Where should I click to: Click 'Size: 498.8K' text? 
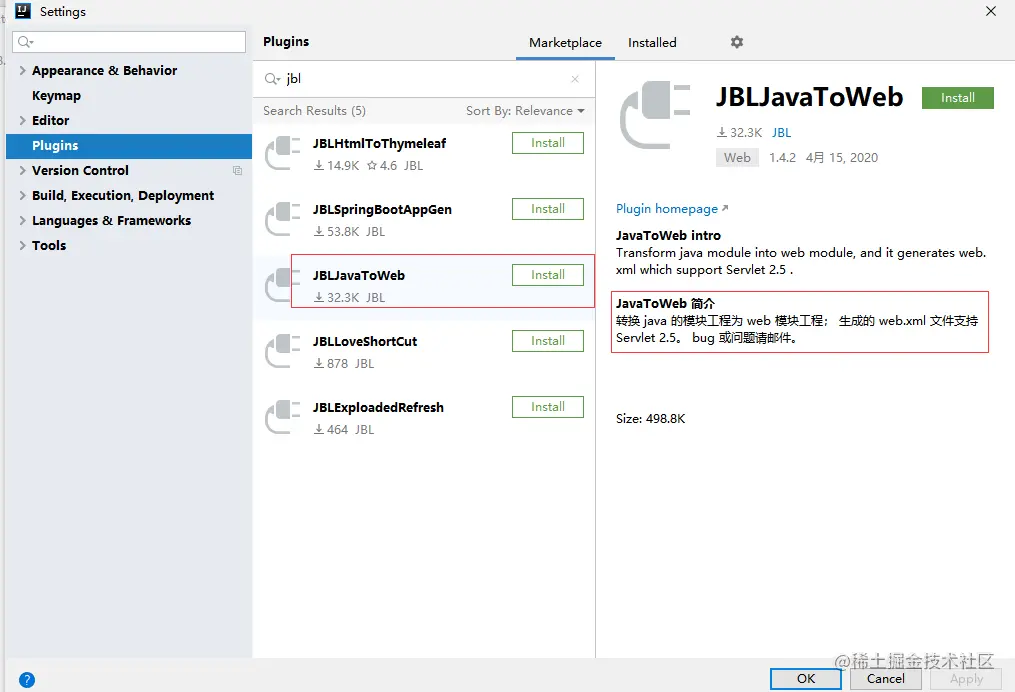(650, 419)
